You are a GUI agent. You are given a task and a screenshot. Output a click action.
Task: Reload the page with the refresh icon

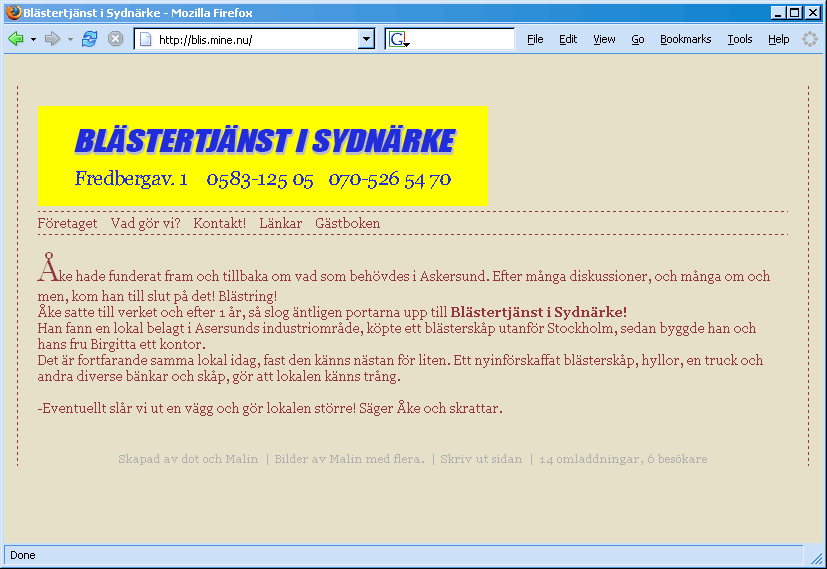tap(90, 39)
